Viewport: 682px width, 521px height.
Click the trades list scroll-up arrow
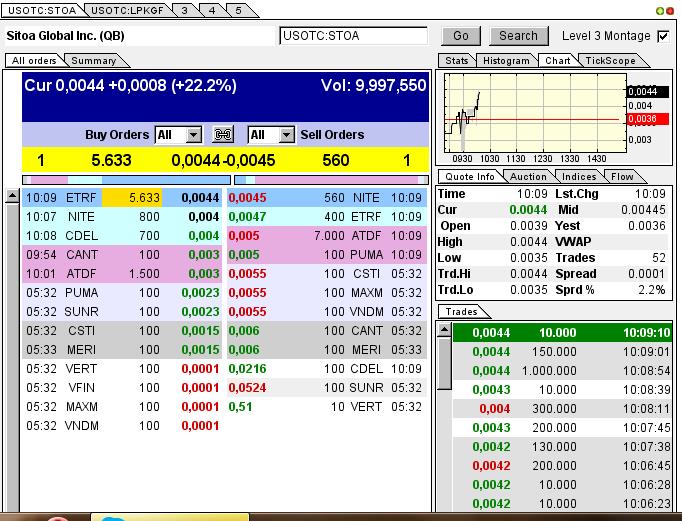pyautogui.click(x=444, y=331)
